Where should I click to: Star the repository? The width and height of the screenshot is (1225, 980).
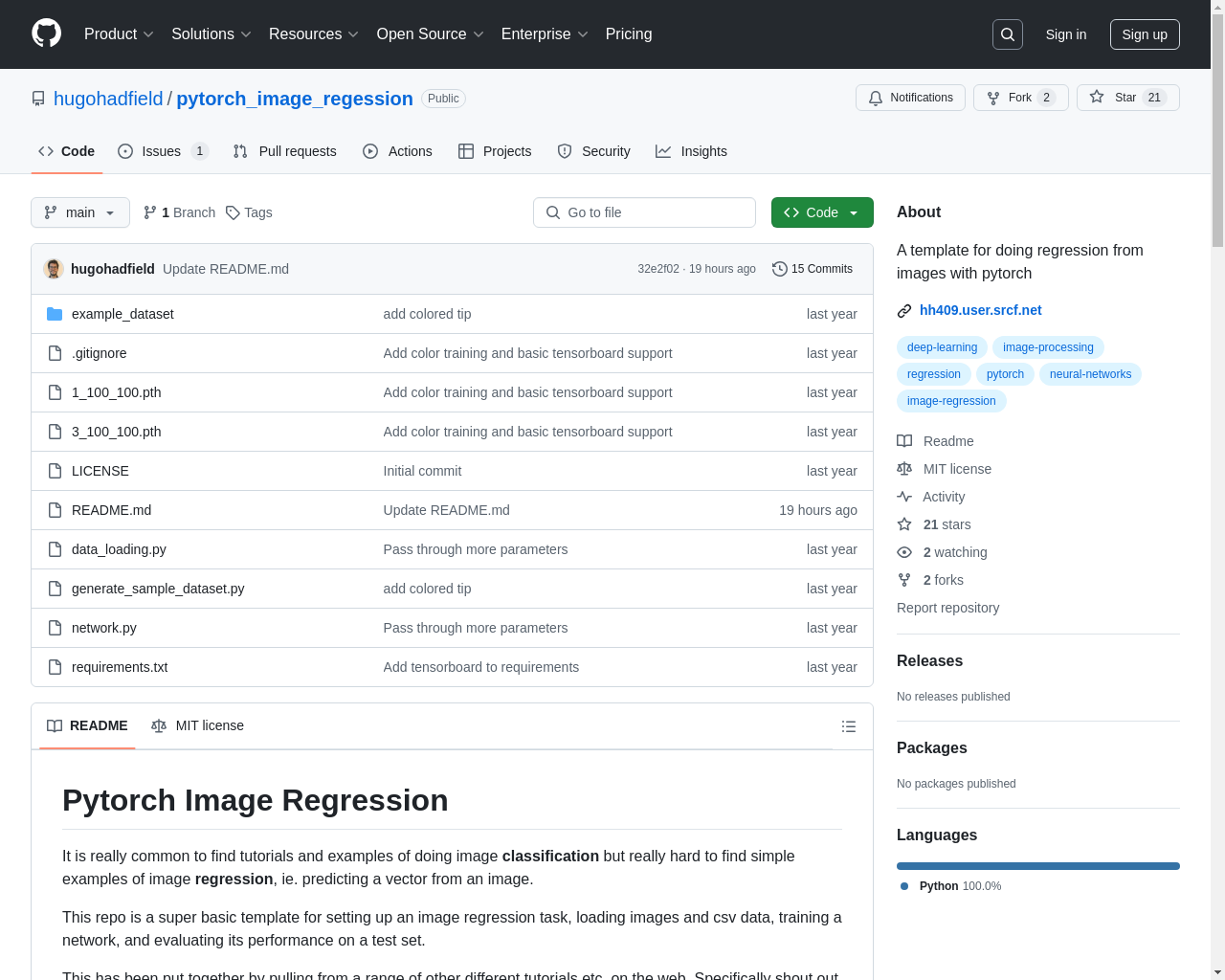point(1127,98)
